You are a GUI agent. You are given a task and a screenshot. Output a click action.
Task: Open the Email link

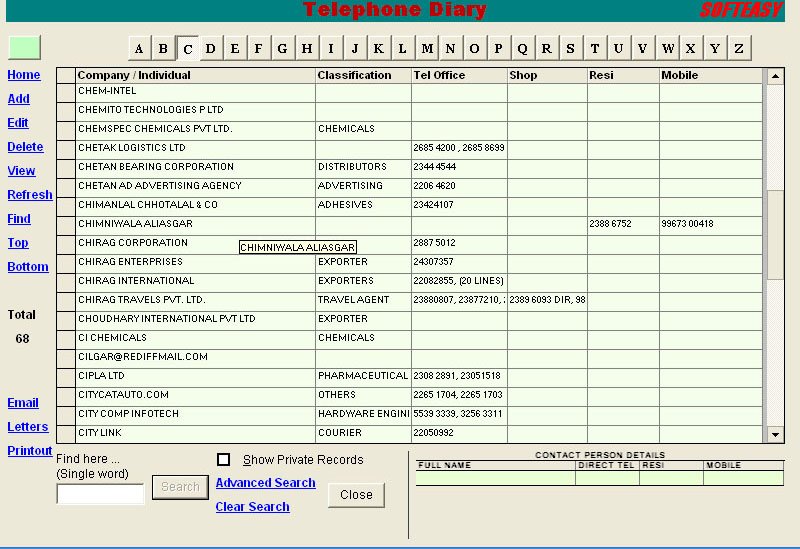[23, 403]
